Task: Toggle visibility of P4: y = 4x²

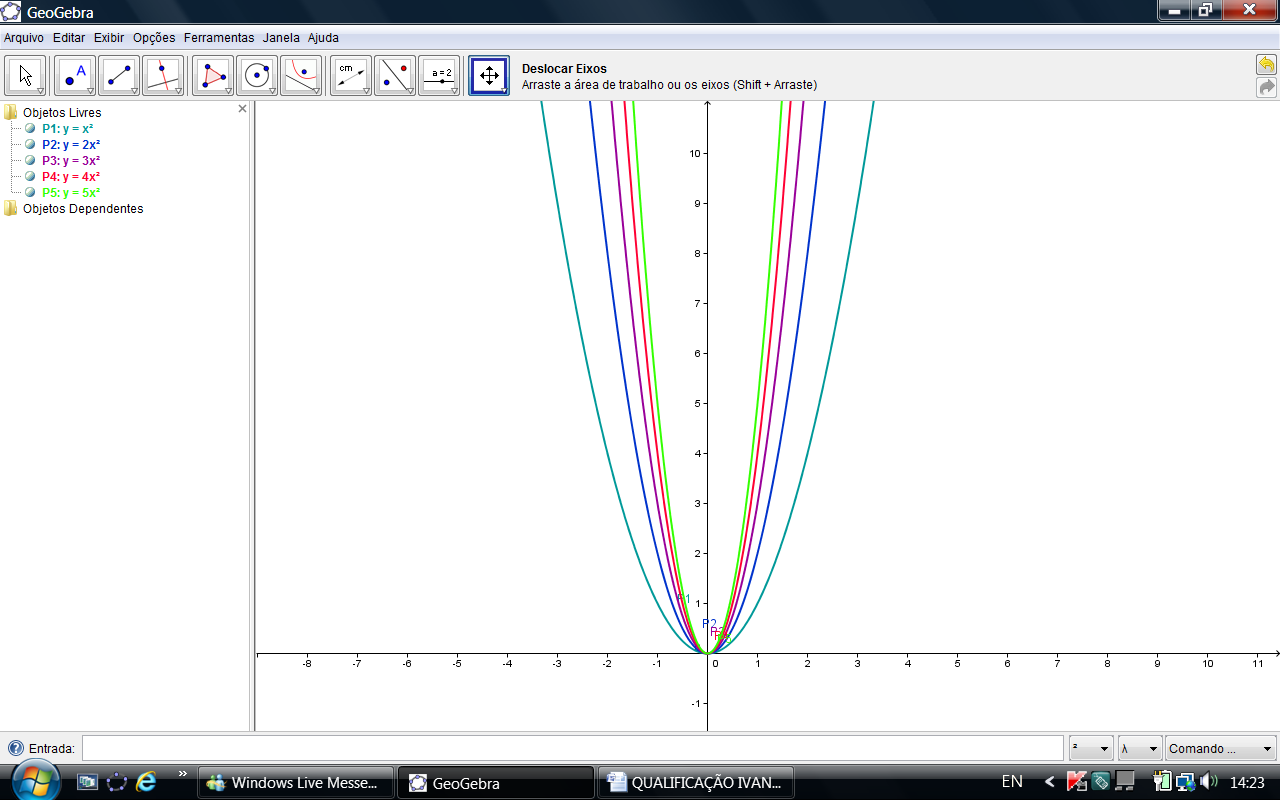Action: (30, 176)
